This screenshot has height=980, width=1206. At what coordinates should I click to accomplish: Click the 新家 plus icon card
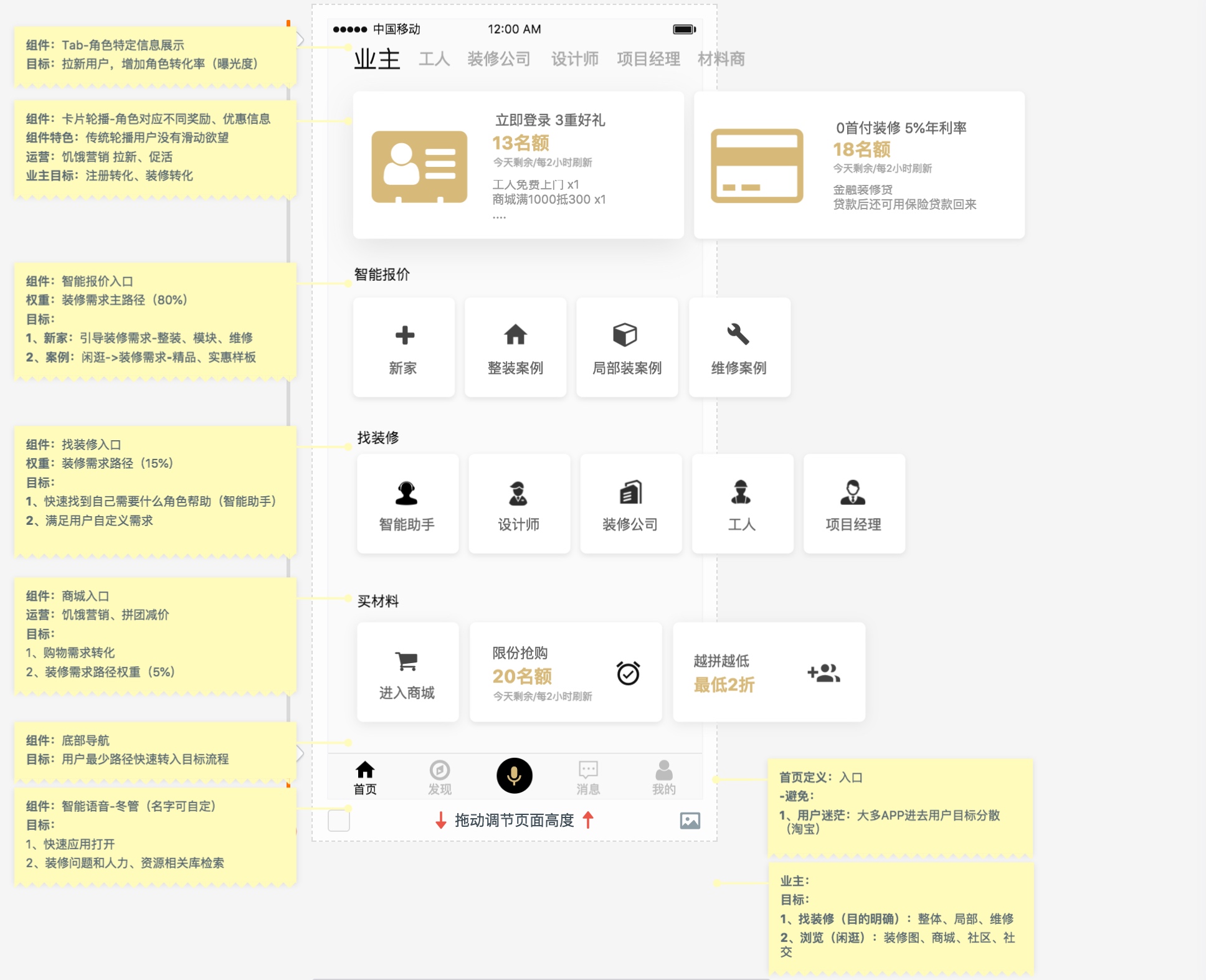pyautogui.click(x=404, y=347)
